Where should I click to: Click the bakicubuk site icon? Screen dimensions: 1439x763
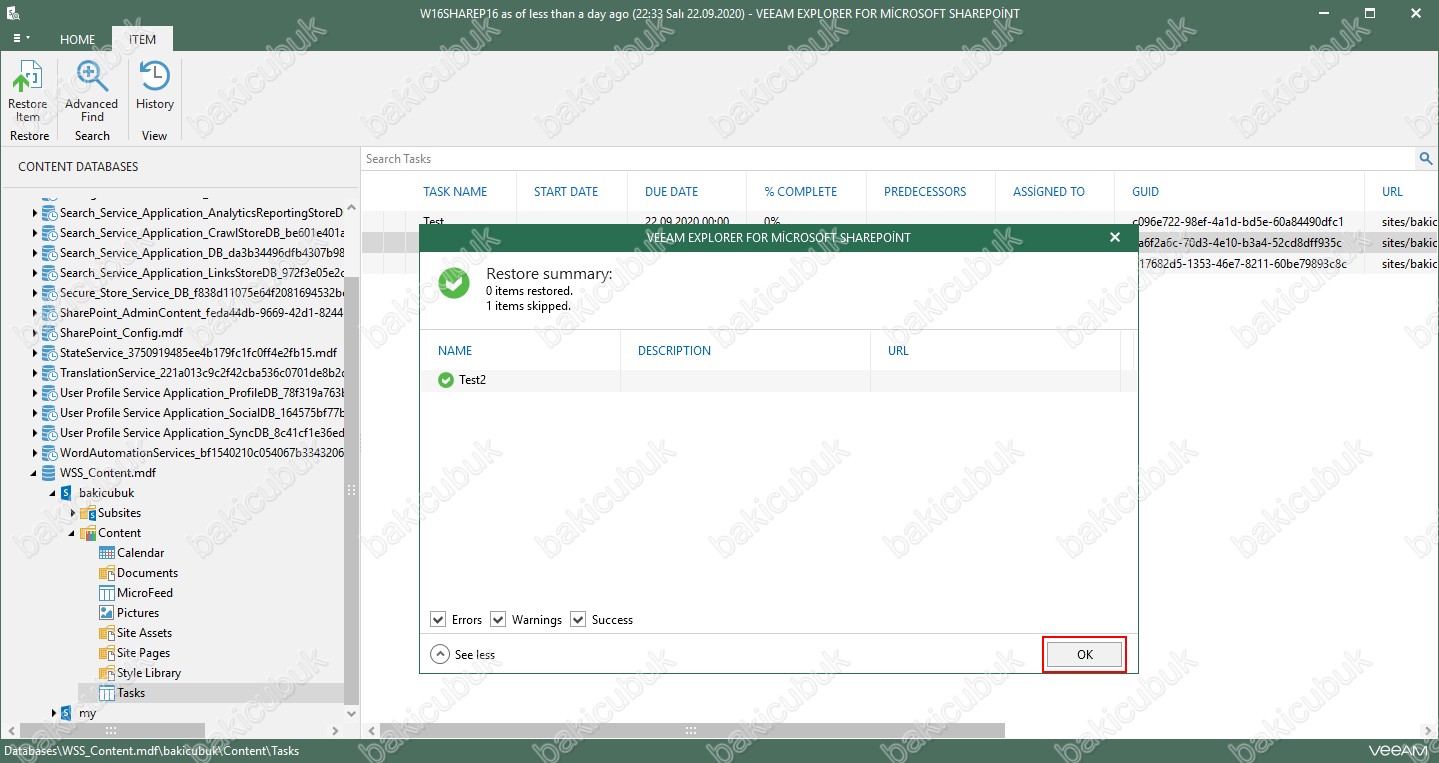67,493
